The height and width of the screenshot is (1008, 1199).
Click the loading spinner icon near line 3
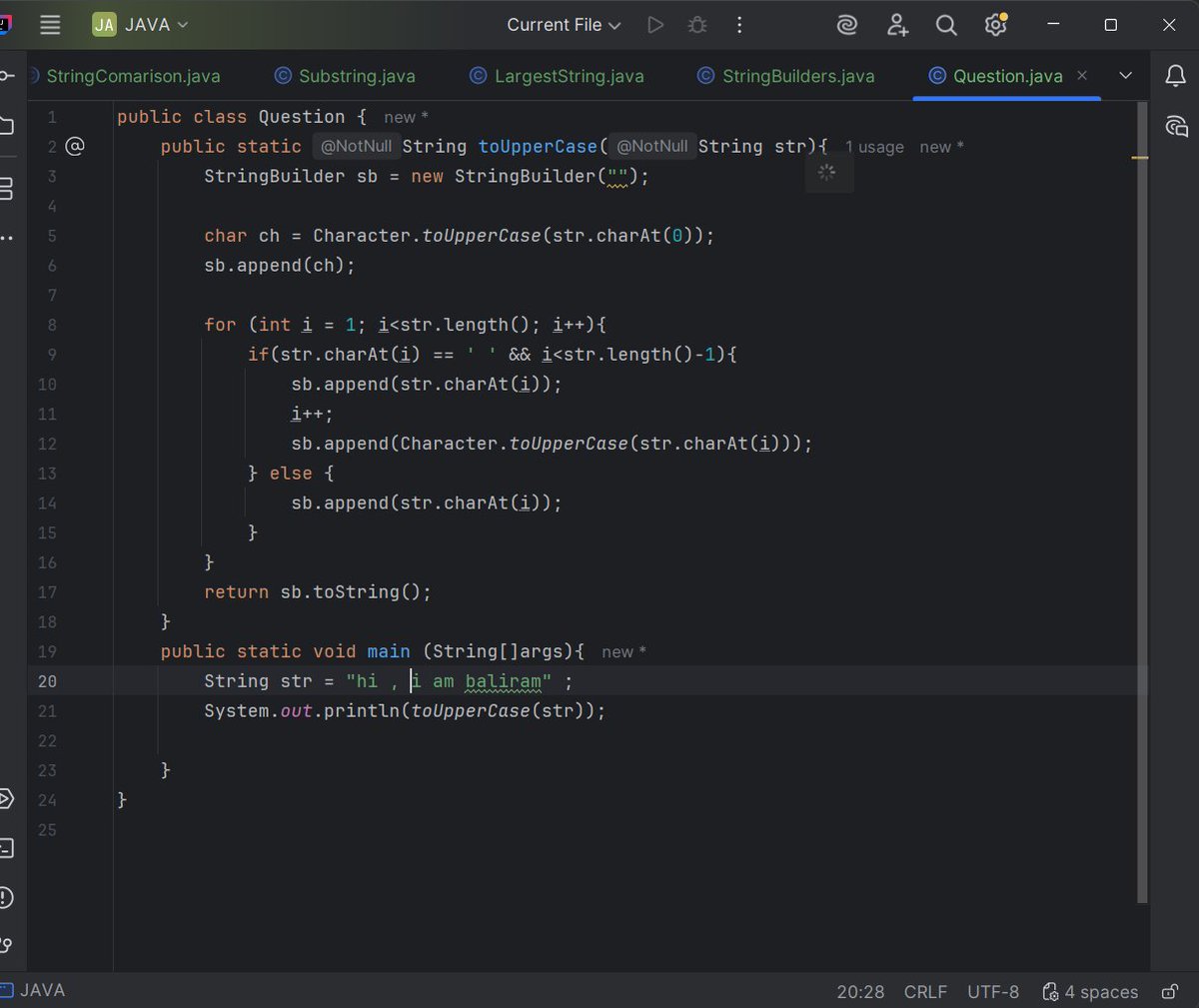point(826,172)
